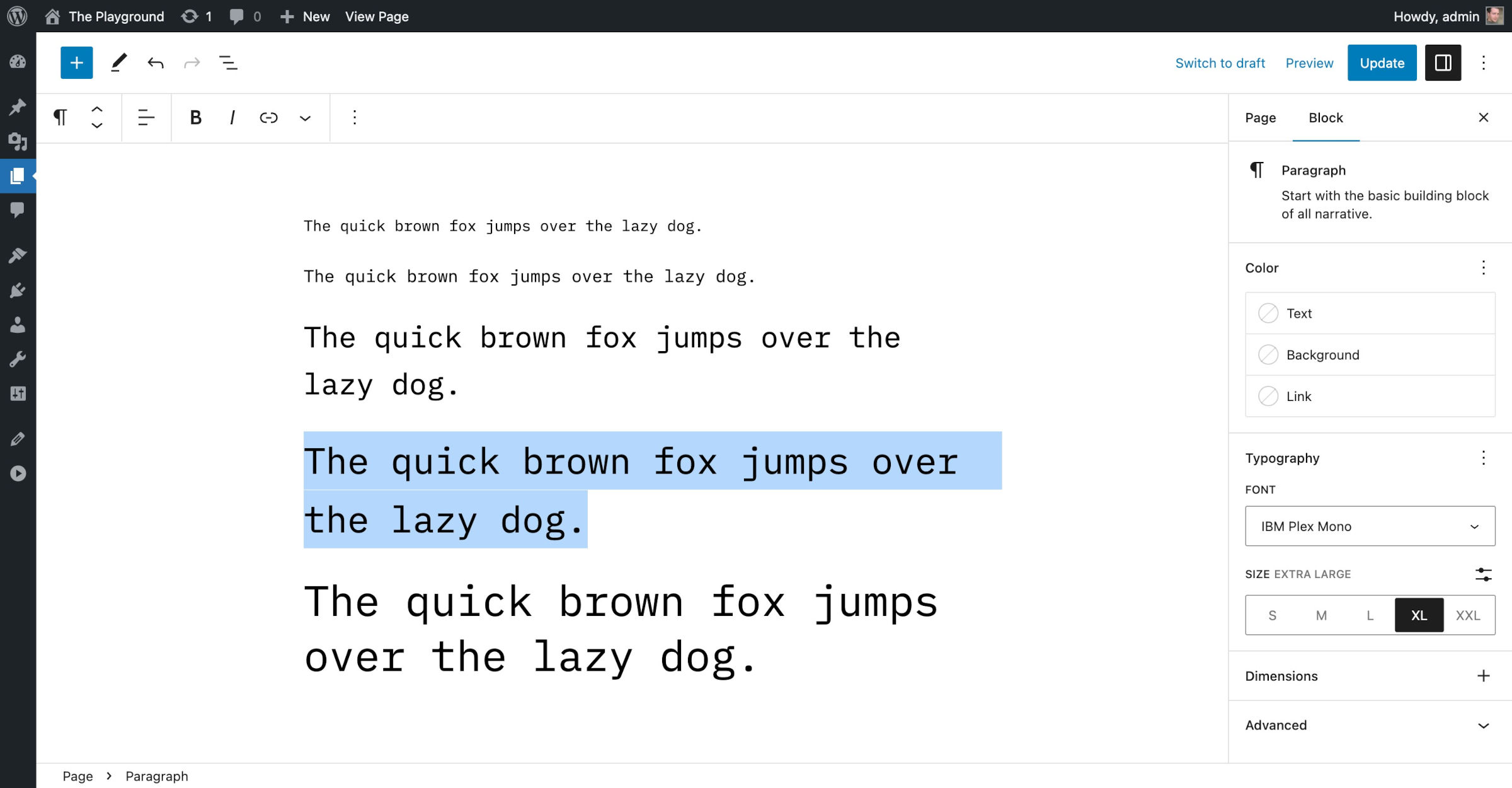Open Posts pin icon in sidebar
The width and height of the screenshot is (1512, 788).
click(x=18, y=107)
